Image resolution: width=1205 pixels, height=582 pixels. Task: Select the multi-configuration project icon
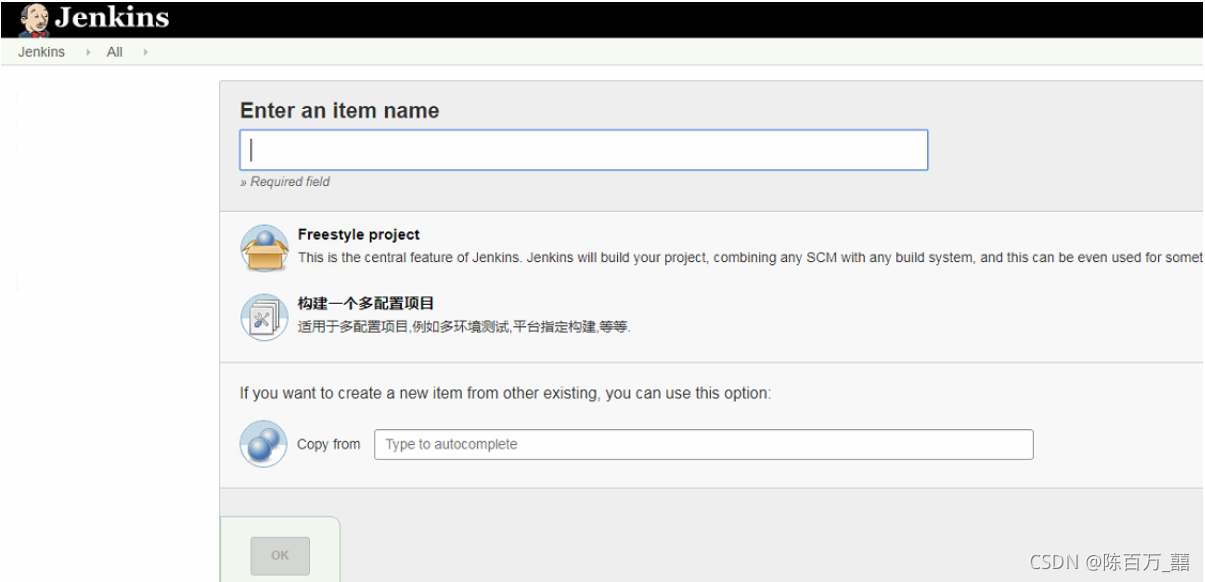coord(264,316)
